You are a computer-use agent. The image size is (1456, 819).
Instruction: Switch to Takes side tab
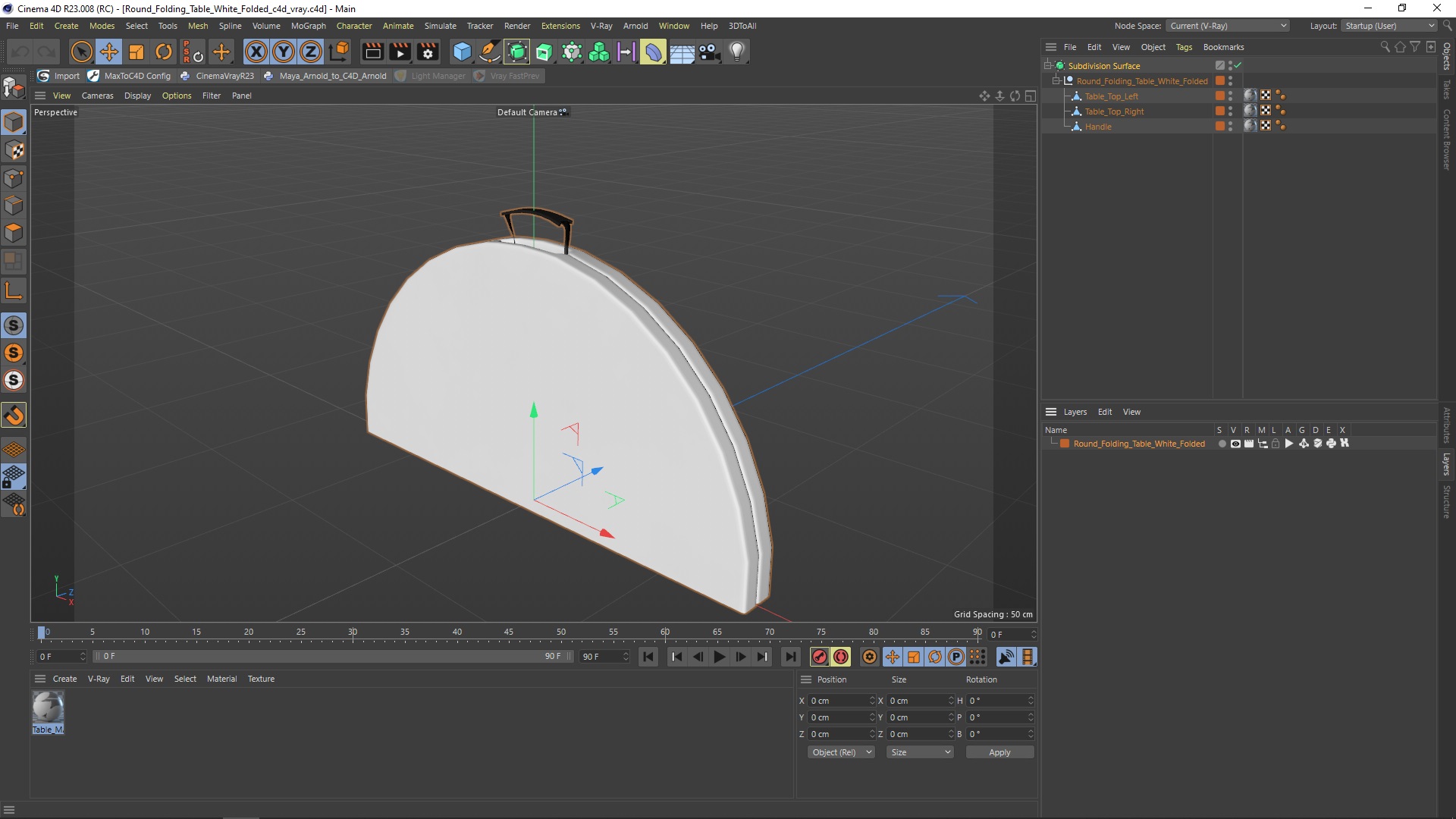click(x=1447, y=89)
